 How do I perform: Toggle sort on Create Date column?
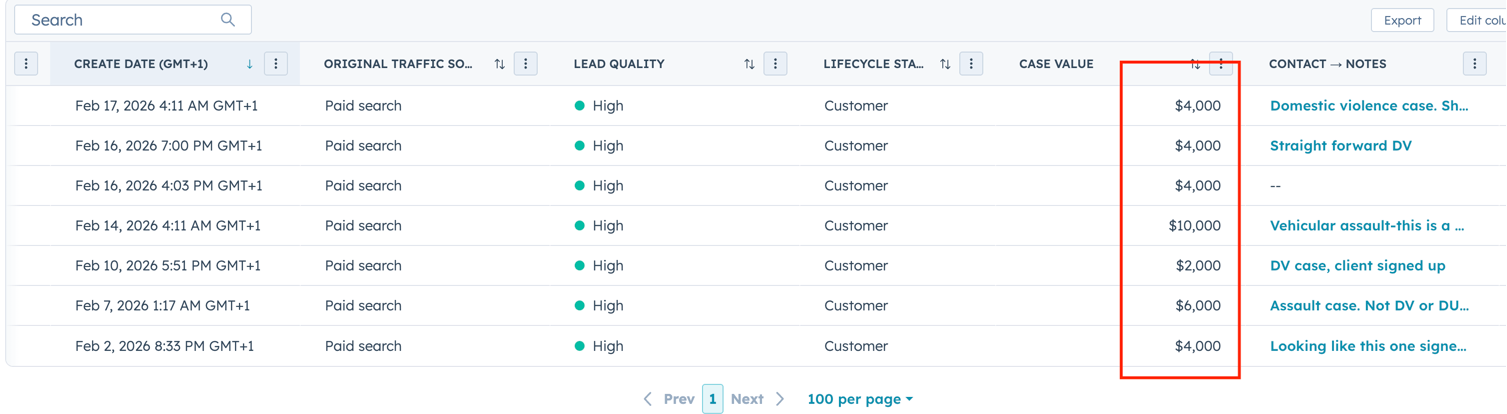coord(249,64)
